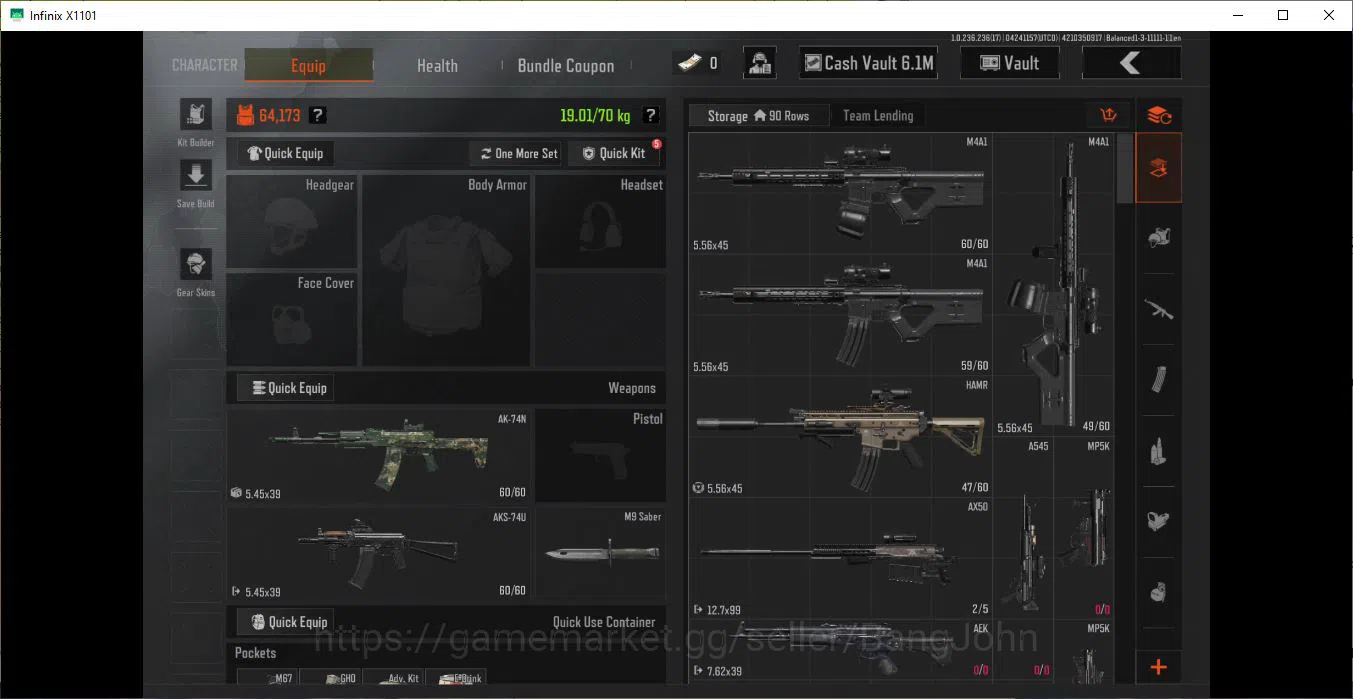Filter storage by weapon attachments sight
Viewport: 1353px width, 699px height.
(1159, 521)
